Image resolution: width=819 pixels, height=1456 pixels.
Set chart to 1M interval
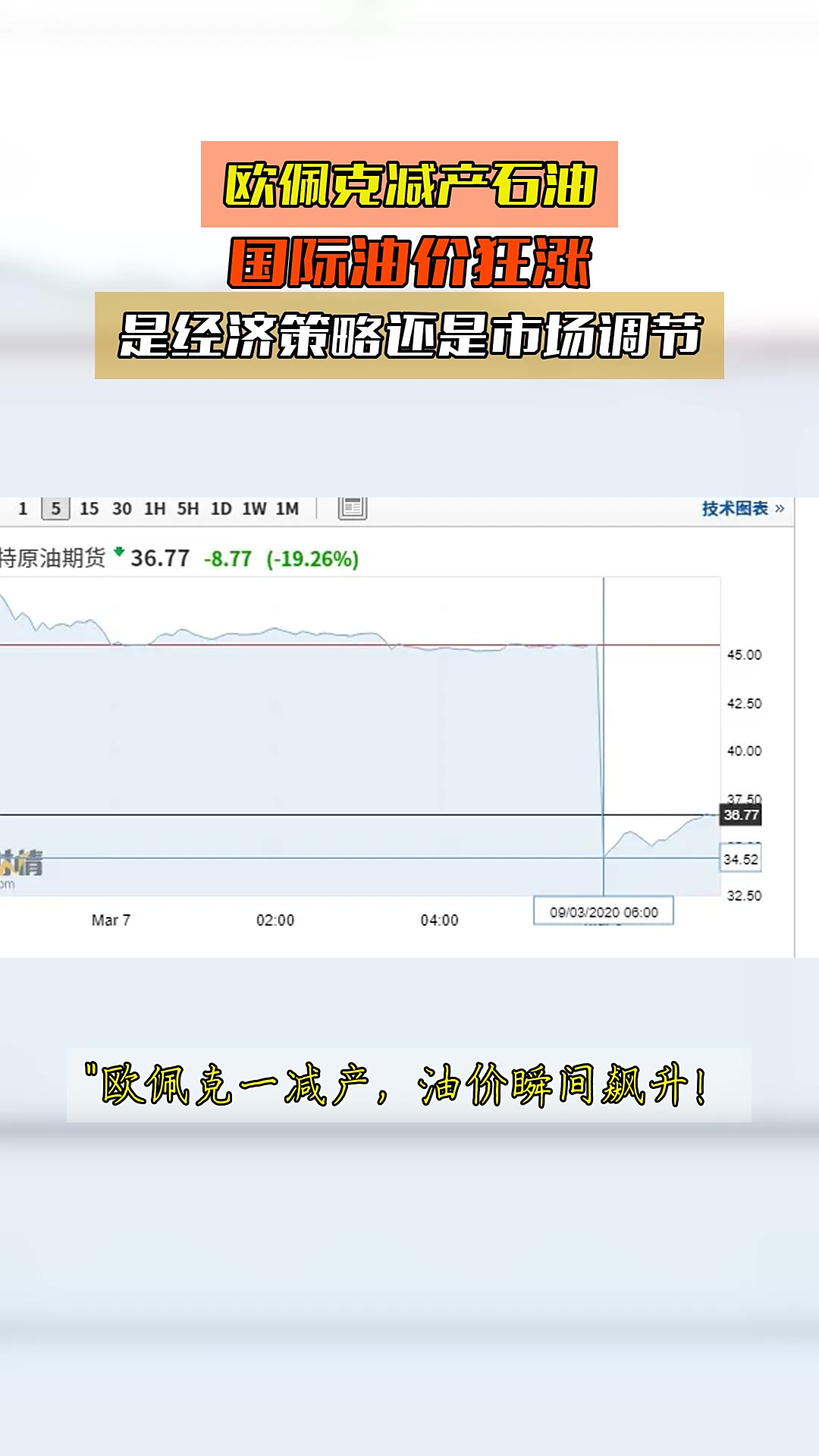(x=287, y=509)
